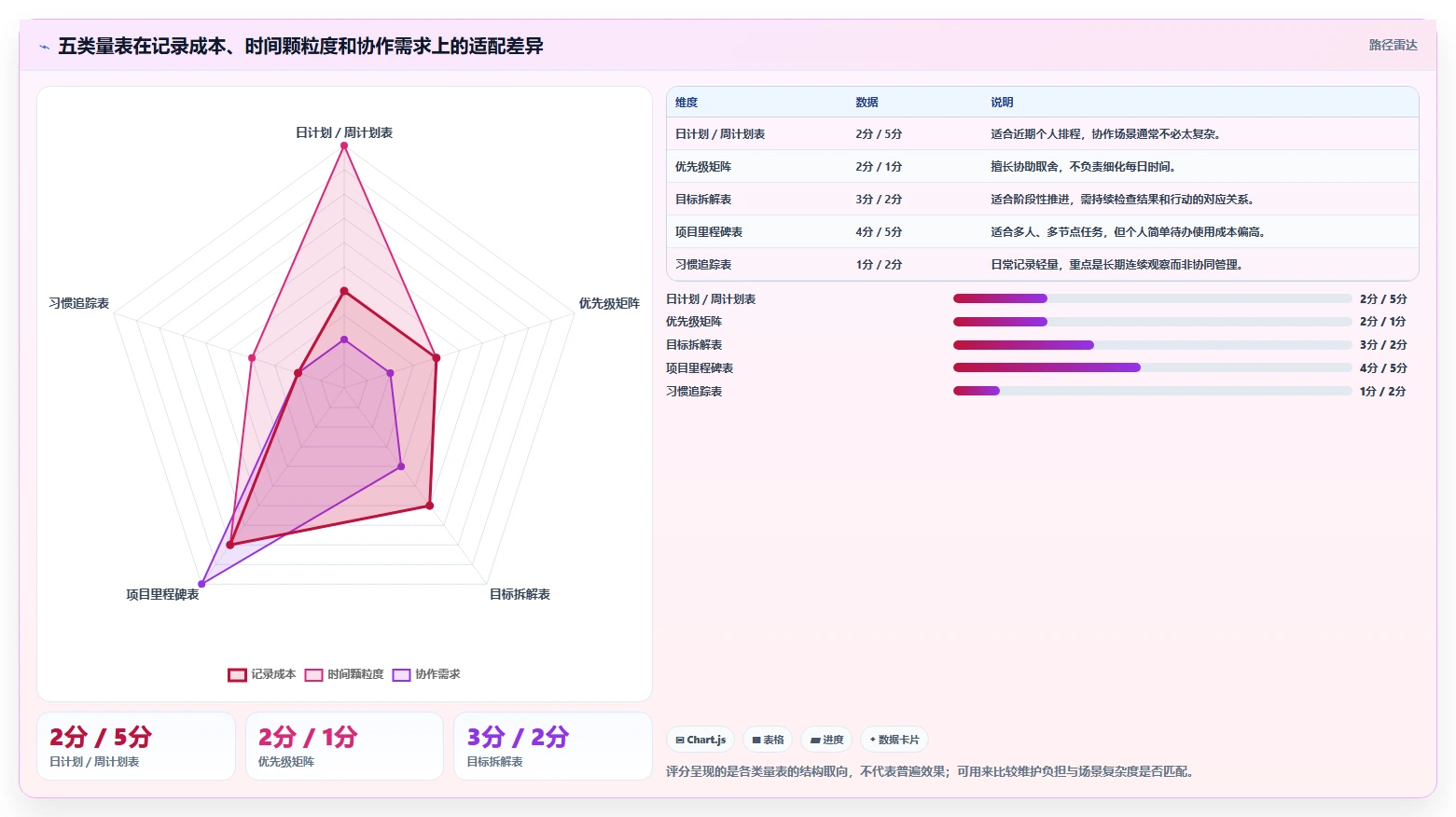1456x817 pixels.
Task: Click the purple data point at 项目里程碑表 corner
Action: point(201,584)
